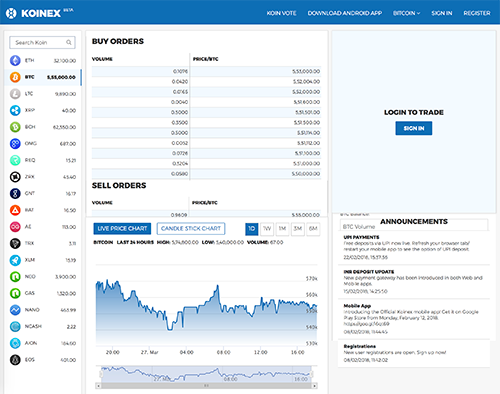Switch to Candle Stick Chart
500x394 pixels.
pos(191,228)
